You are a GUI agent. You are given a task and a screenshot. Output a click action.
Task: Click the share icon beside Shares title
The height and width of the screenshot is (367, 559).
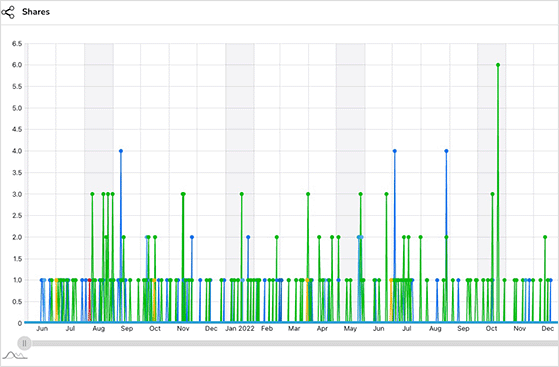coord(8,12)
